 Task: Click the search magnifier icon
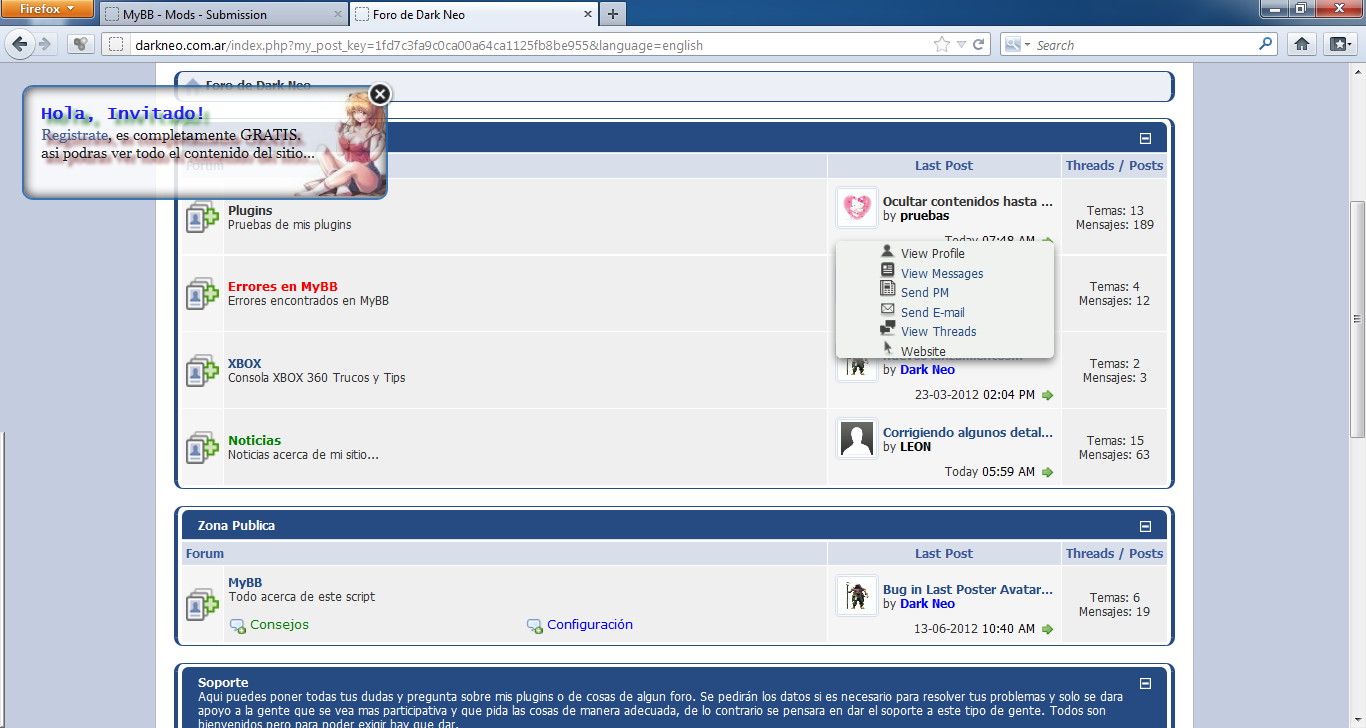(1267, 44)
